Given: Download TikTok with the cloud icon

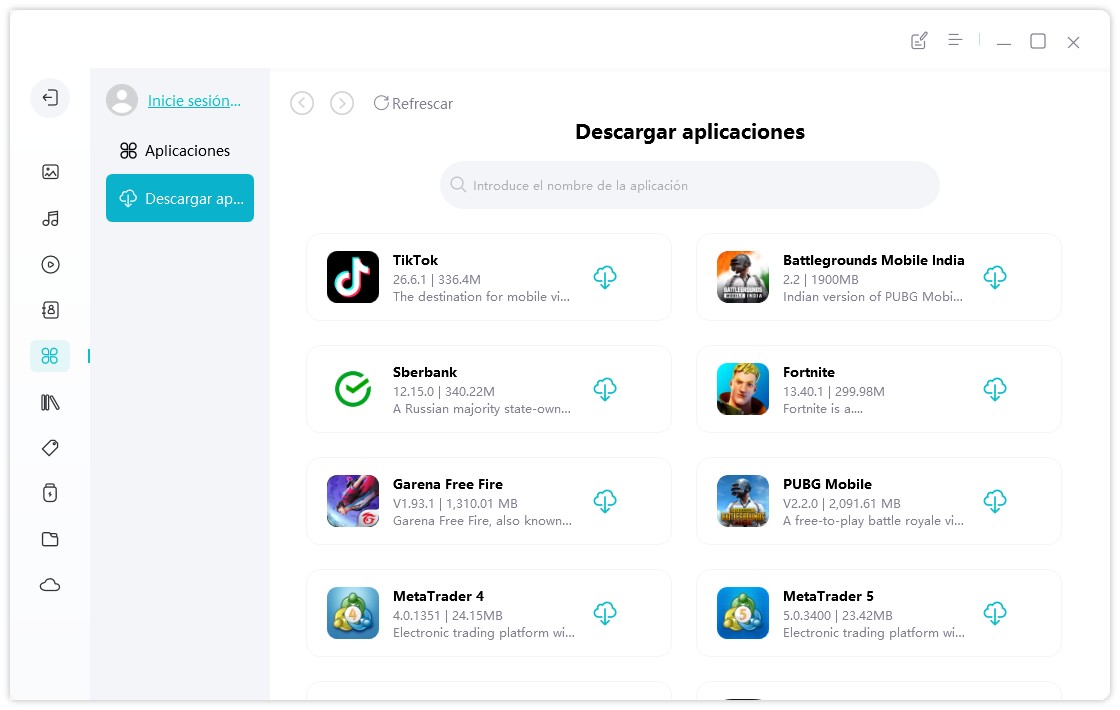Looking at the screenshot, I should [x=605, y=277].
